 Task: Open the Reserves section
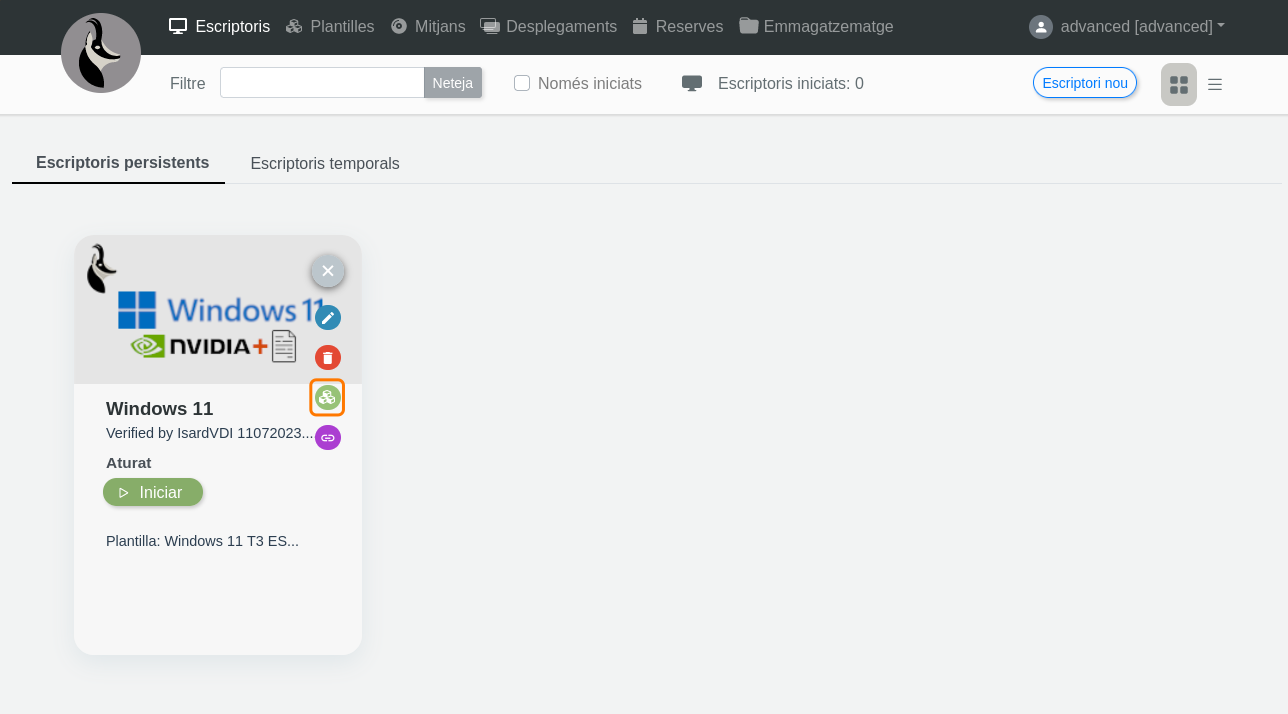(678, 27)
